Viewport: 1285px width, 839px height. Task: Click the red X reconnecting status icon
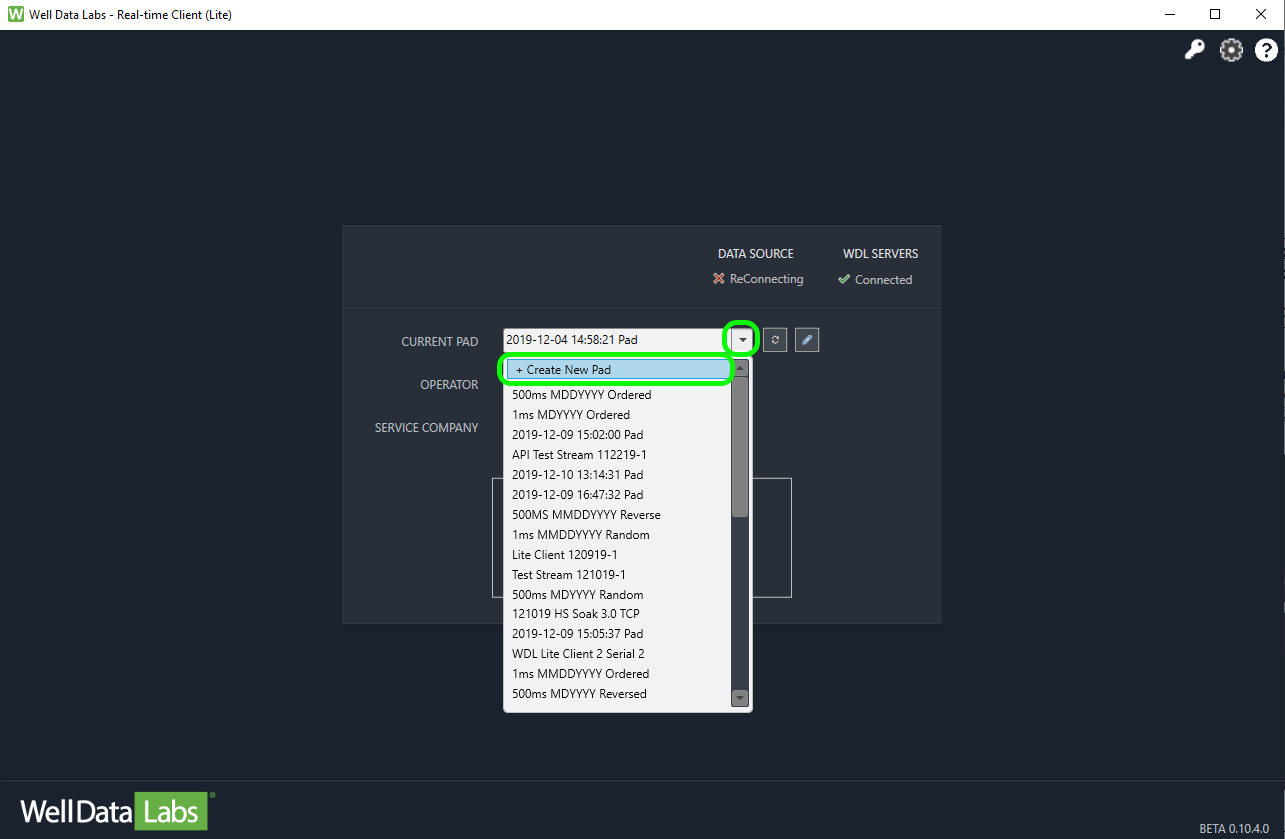click(x=719, y=279)
